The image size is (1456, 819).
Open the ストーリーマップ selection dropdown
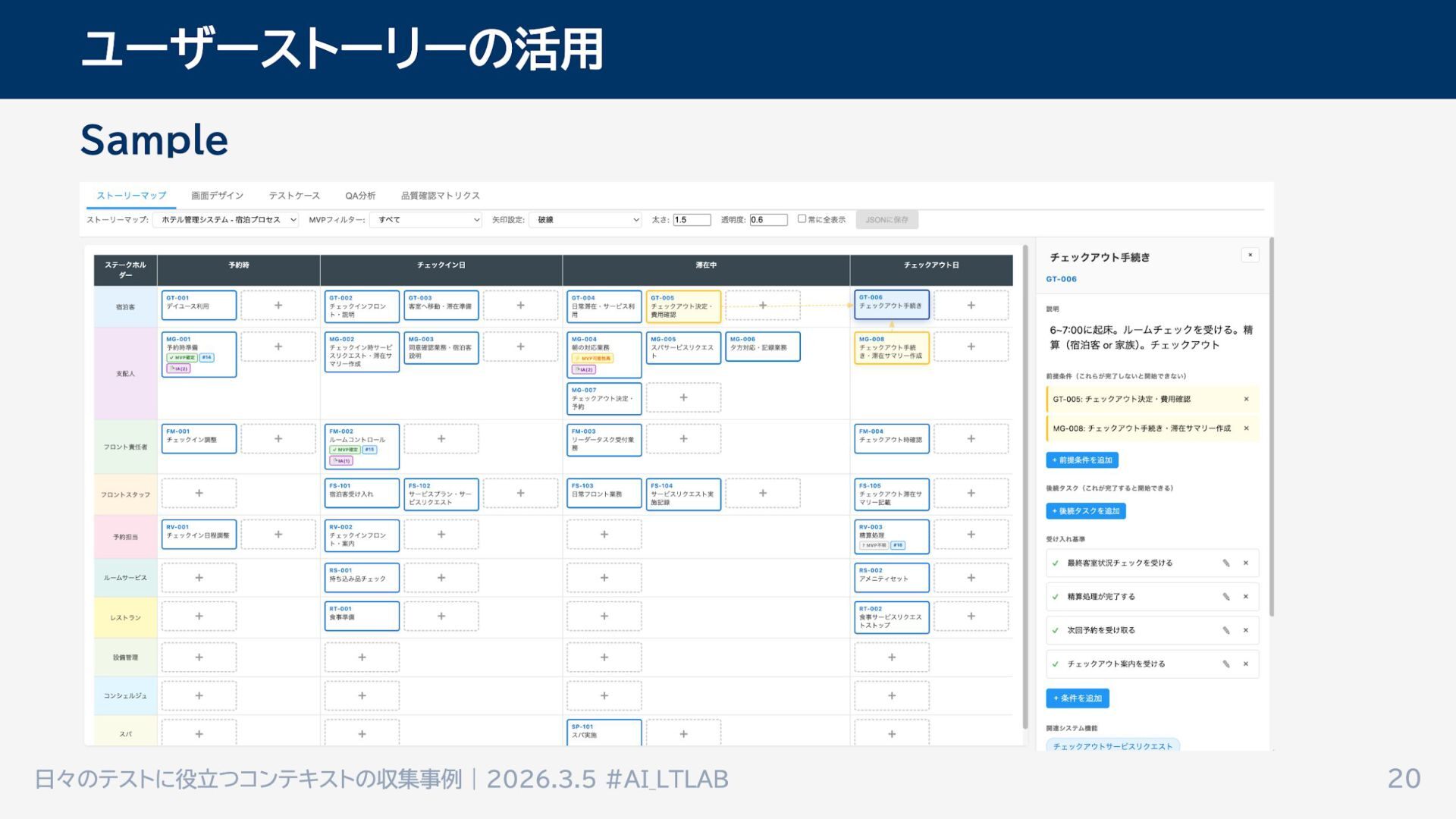coord(226,220)
